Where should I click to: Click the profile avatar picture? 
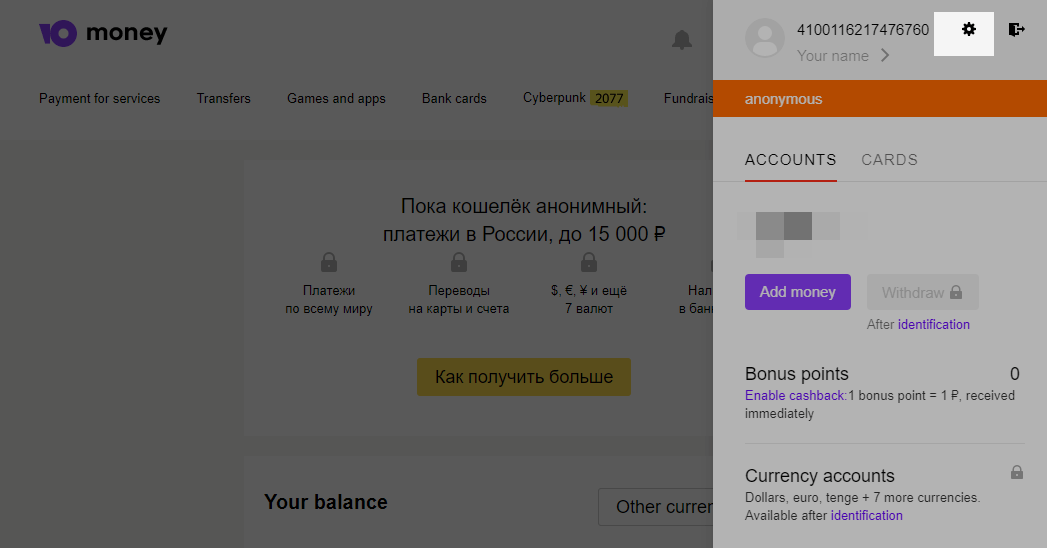[765, 39]
